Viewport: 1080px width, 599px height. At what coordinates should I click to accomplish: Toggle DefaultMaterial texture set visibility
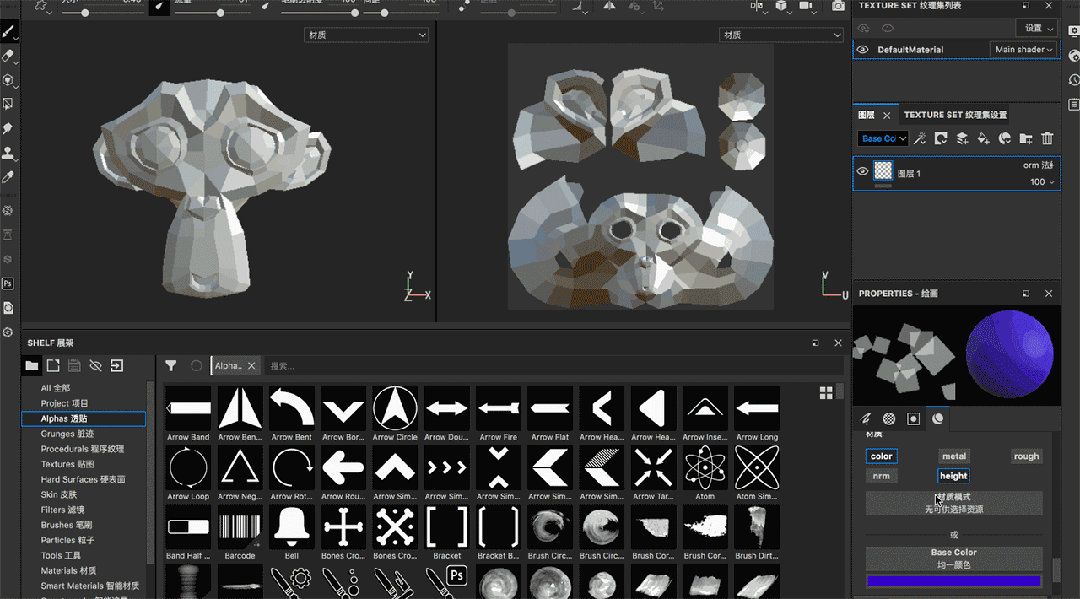pos(862,50)
